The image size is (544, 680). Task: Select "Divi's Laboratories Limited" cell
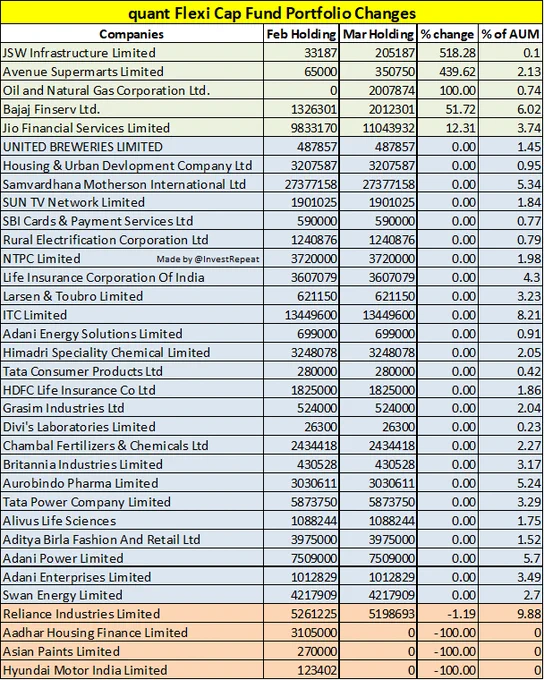coord(132,426)
